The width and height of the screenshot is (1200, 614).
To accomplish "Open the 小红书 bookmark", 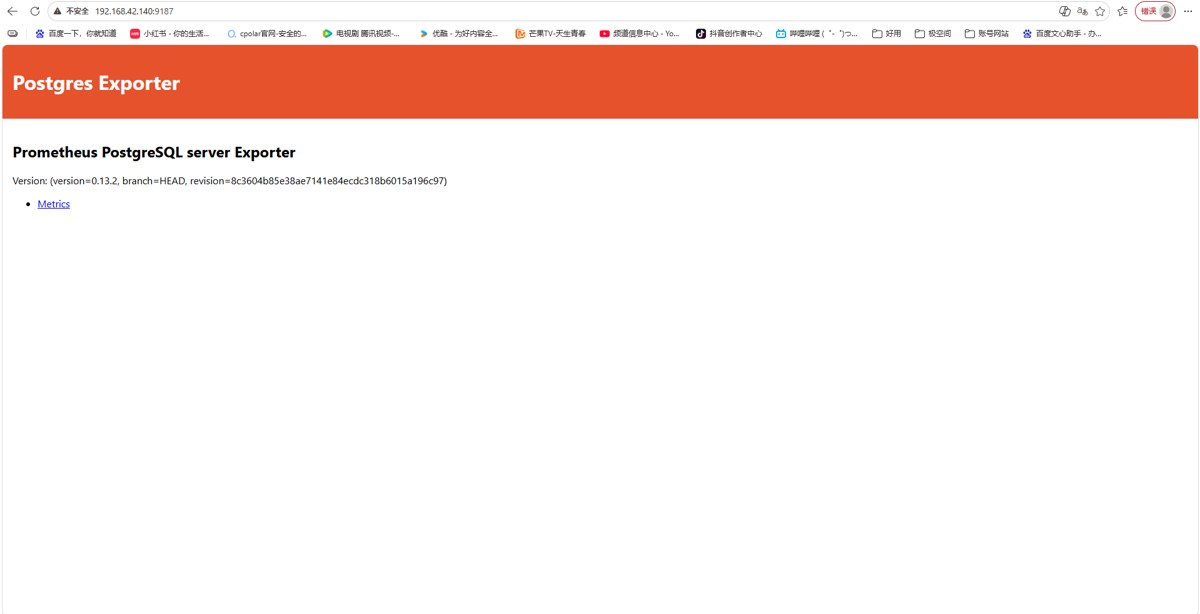I will tap(170, 33).
